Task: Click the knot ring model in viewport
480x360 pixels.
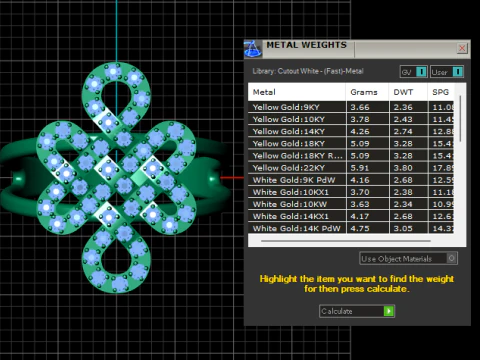Action: click(116, 177)
